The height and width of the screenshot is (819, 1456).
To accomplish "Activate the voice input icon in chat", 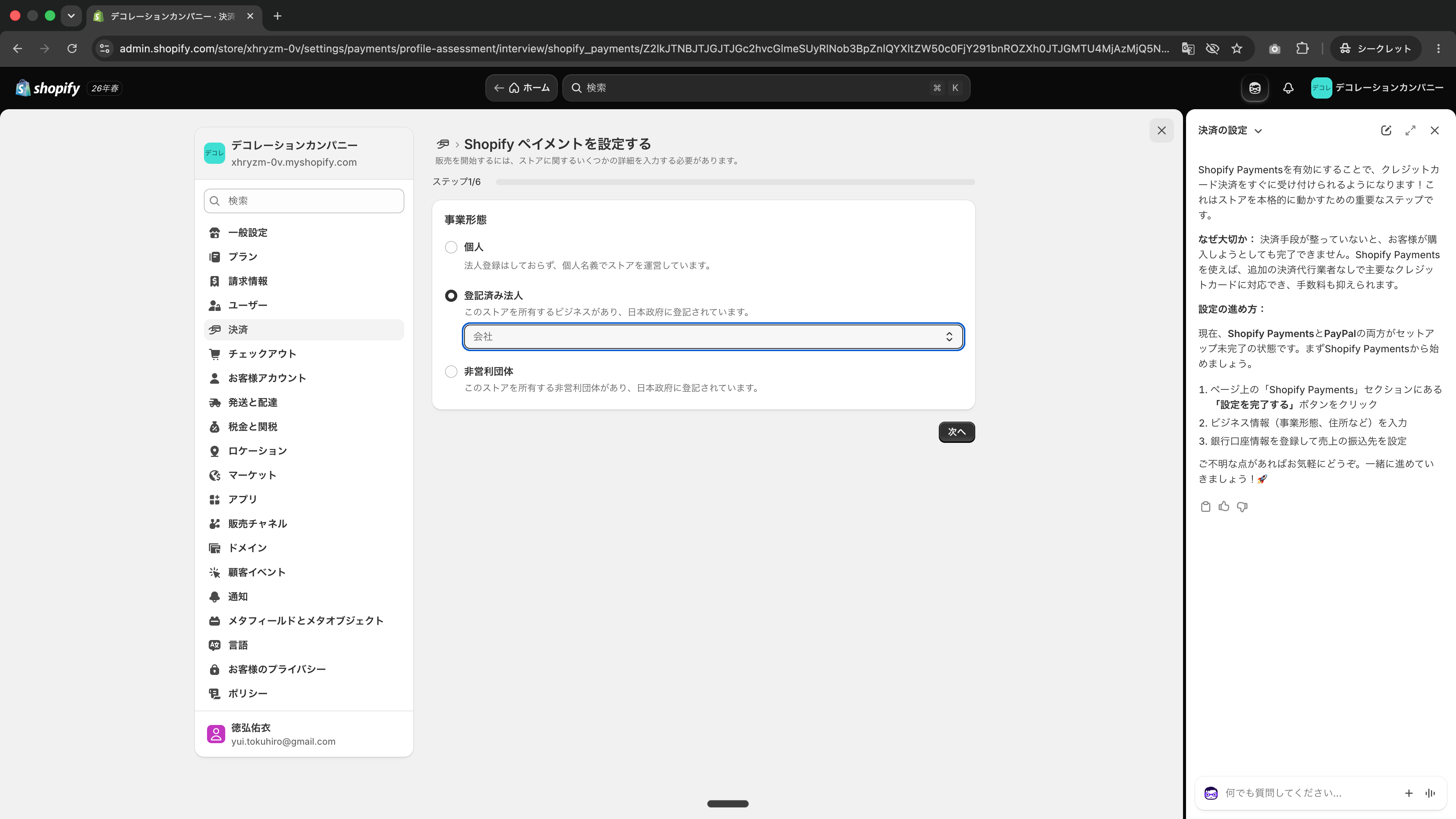I will [1431, 793].
